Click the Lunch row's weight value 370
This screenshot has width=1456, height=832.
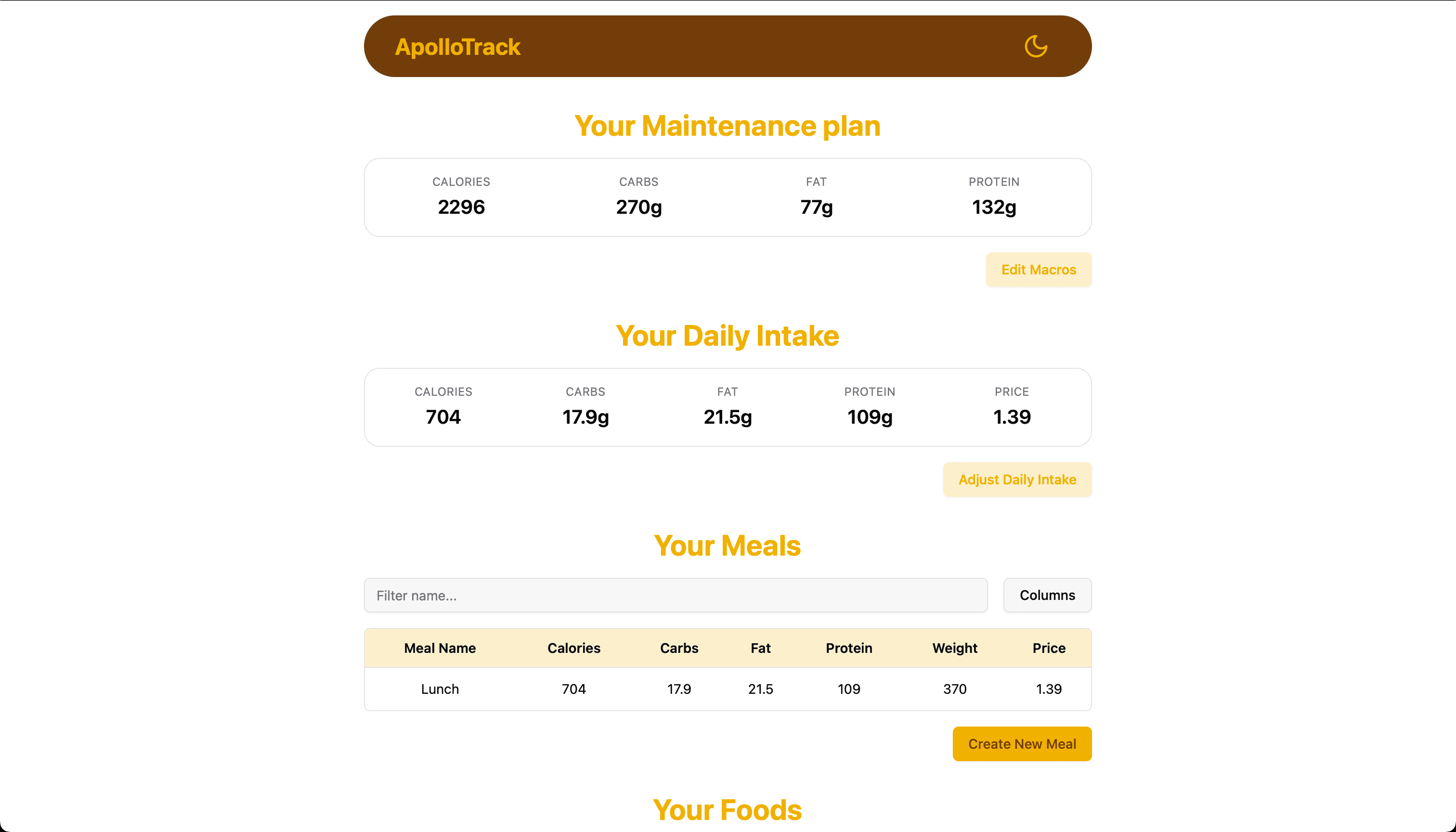click(x=954, y=689)
